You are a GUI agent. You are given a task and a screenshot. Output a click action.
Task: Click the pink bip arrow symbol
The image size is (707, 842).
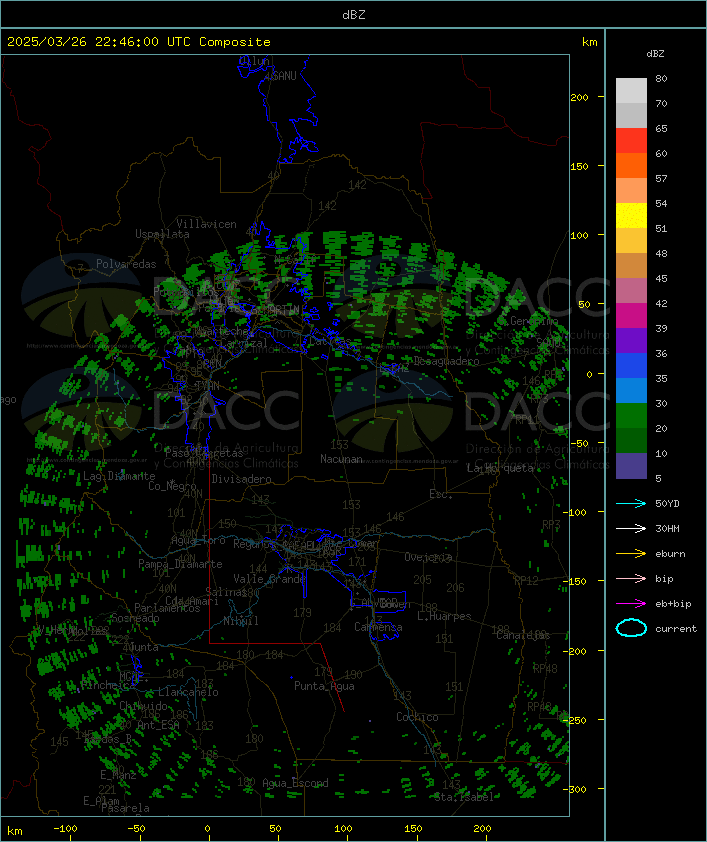pos(631,578)
